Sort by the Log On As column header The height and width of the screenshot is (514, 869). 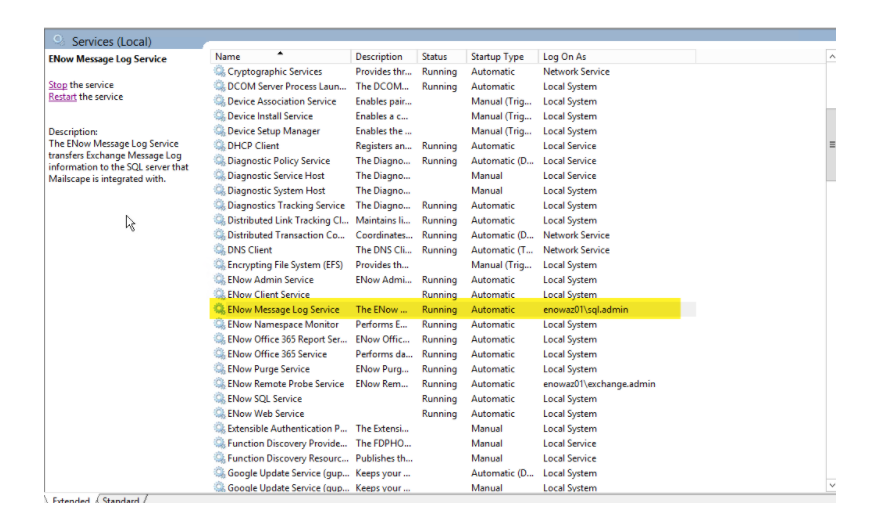tap(617, 57)
